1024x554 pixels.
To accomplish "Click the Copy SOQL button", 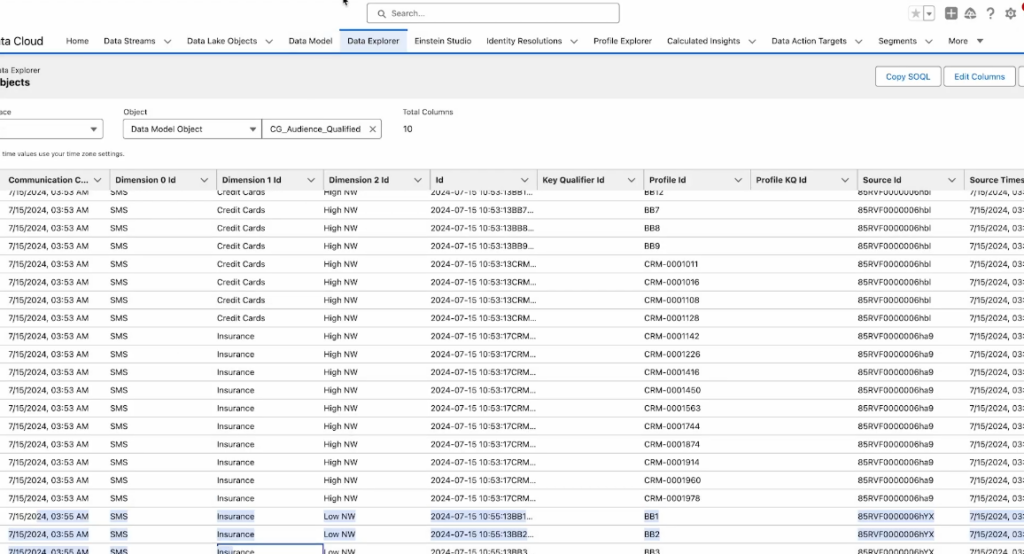I will coord(908,76).
